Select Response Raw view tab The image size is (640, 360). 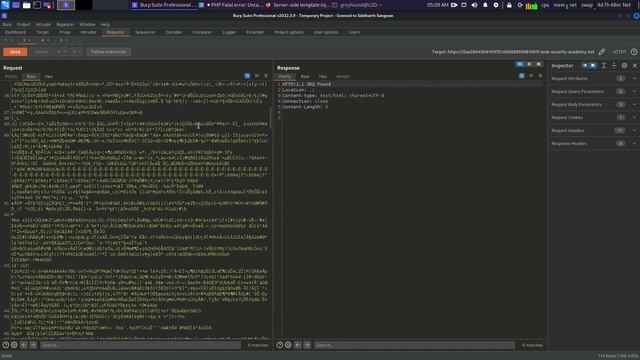(x=305, y=76)
